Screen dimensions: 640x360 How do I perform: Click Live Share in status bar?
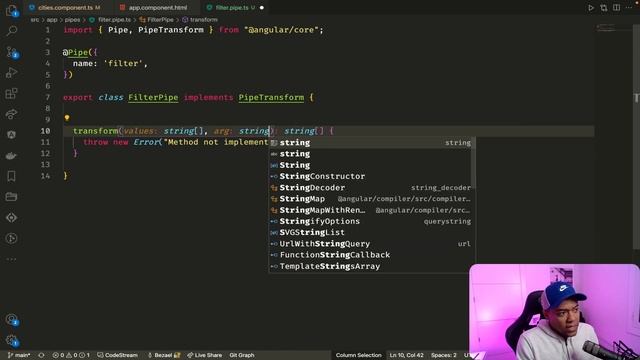(204, 355)
